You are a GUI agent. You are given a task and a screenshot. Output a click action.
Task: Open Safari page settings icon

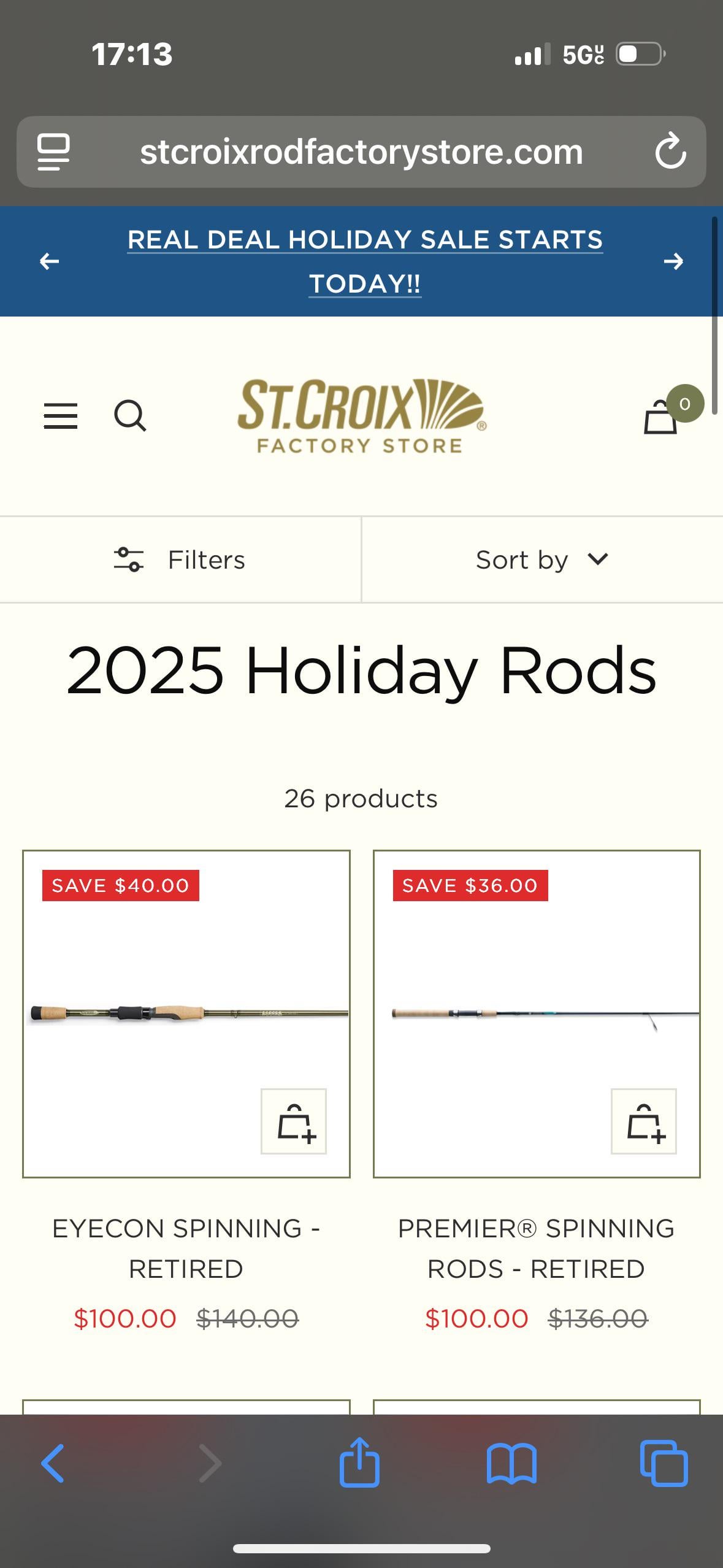(53, 152)
